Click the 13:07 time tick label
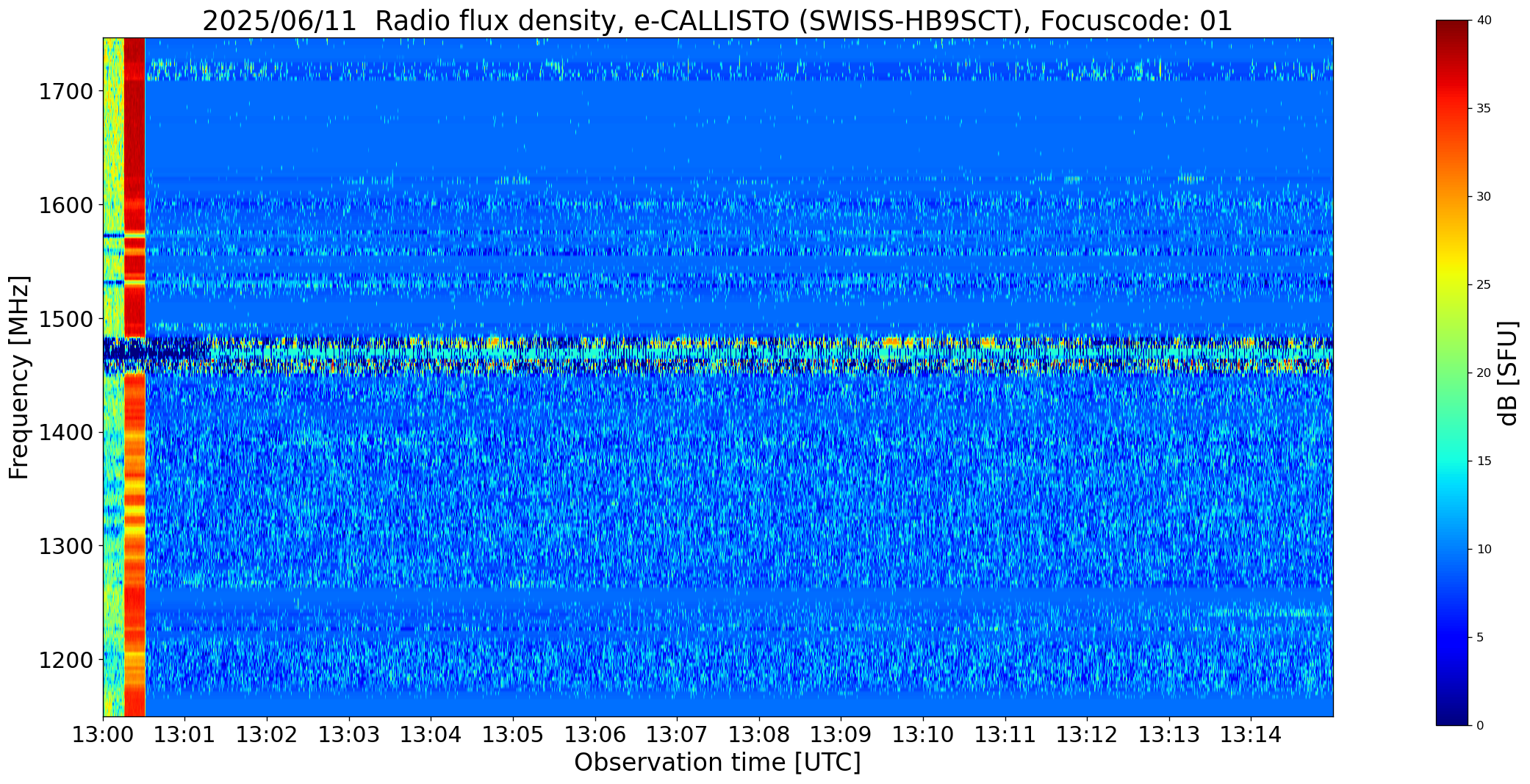Image resolution: width=1530 pixels, height=784 pixels. [x=677, y=735]
